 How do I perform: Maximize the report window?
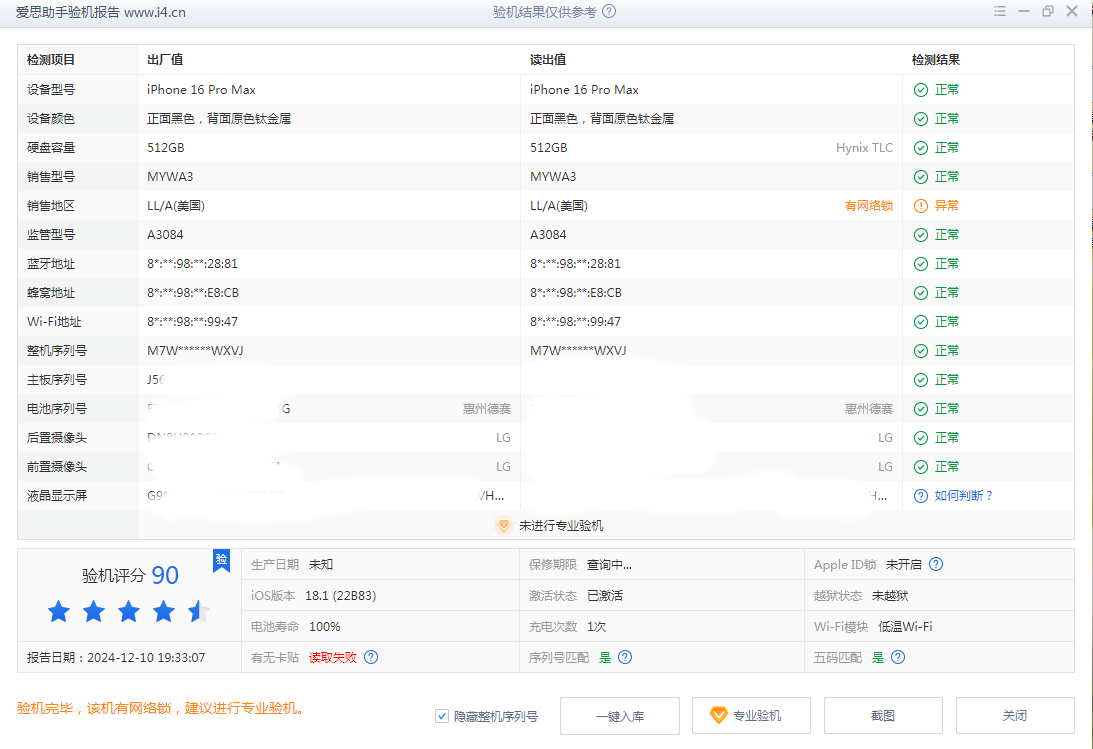[1048, 11]
